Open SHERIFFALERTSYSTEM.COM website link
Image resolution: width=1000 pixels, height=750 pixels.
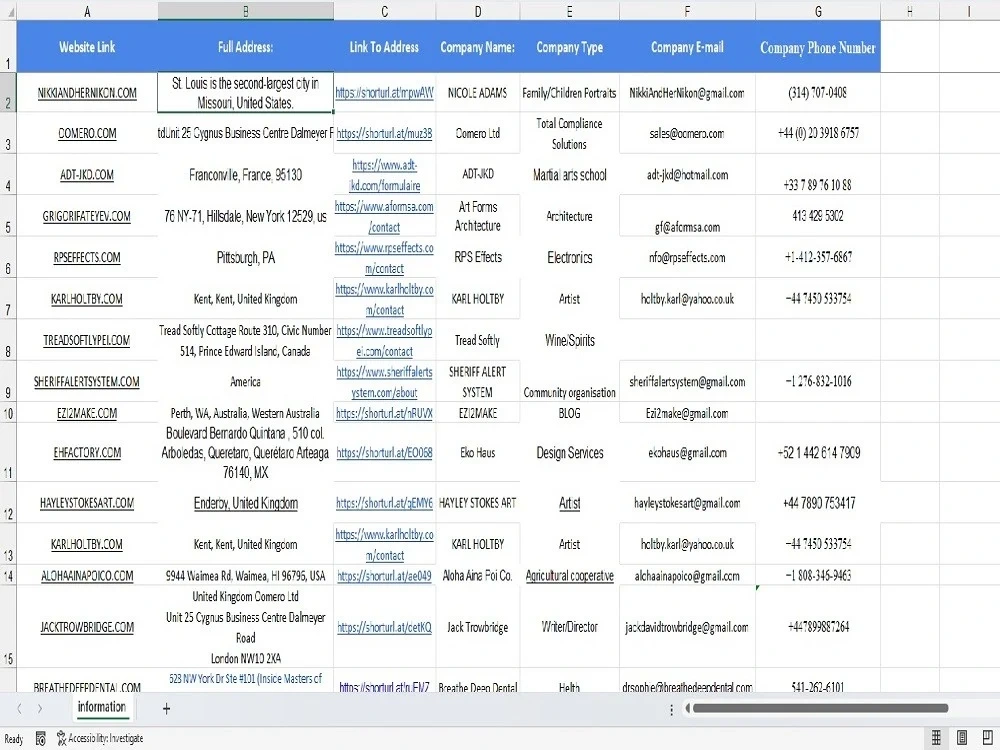pos(87,381)
